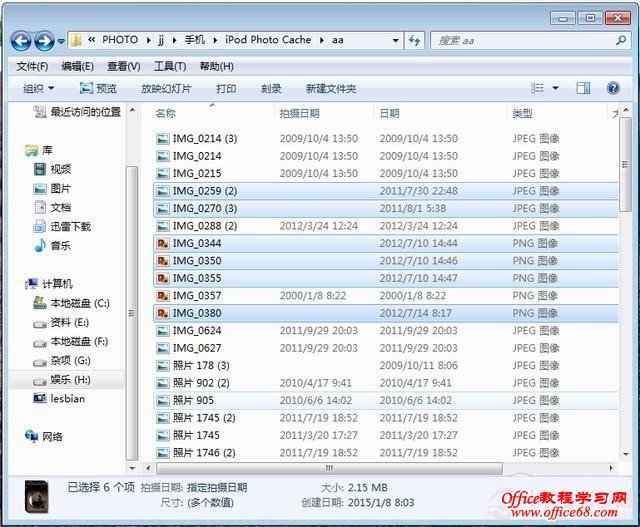
Task: Click the search magnifier icon
Action: click(621, 40)
